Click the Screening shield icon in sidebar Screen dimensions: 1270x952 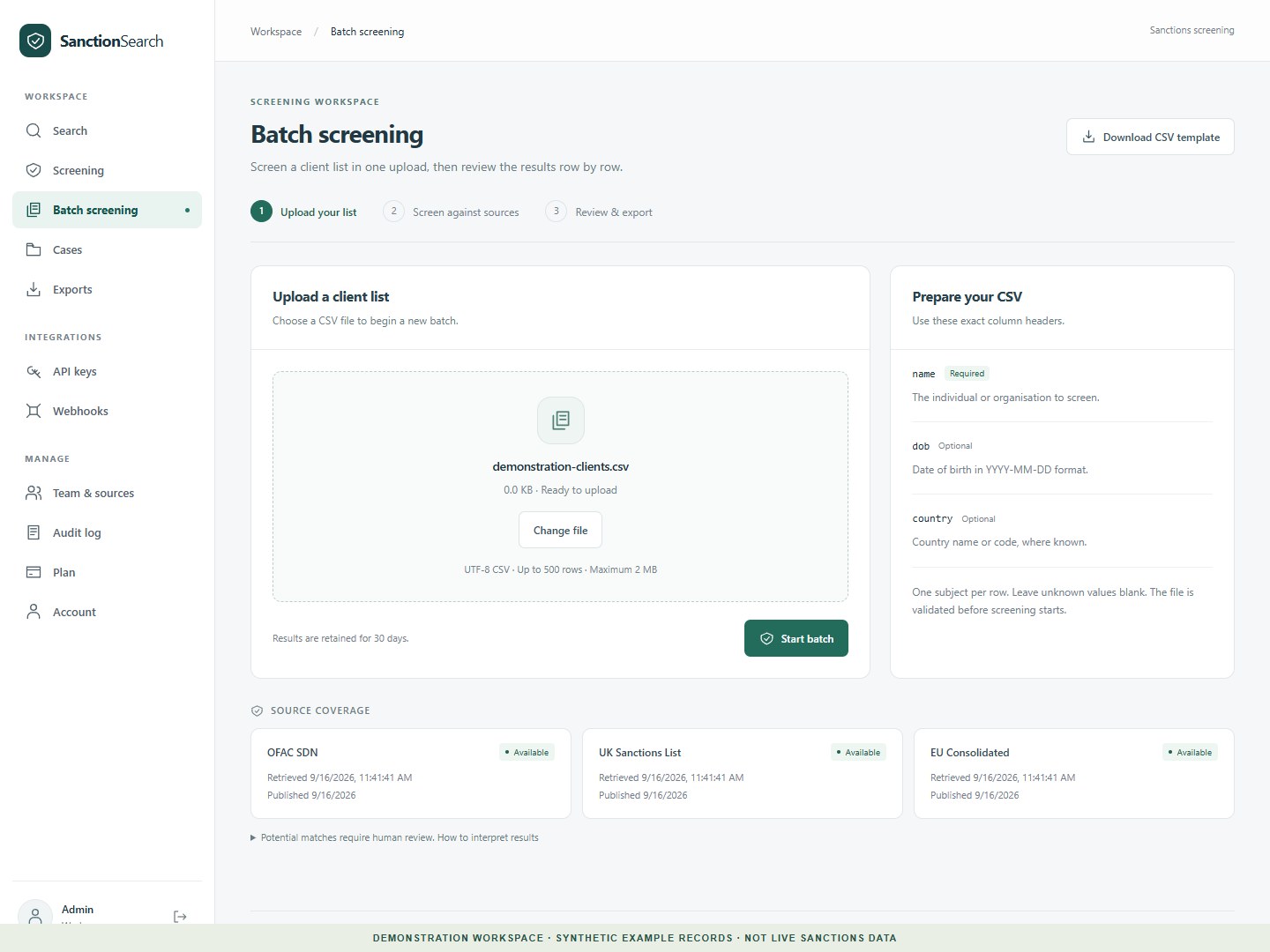[34, 170]
